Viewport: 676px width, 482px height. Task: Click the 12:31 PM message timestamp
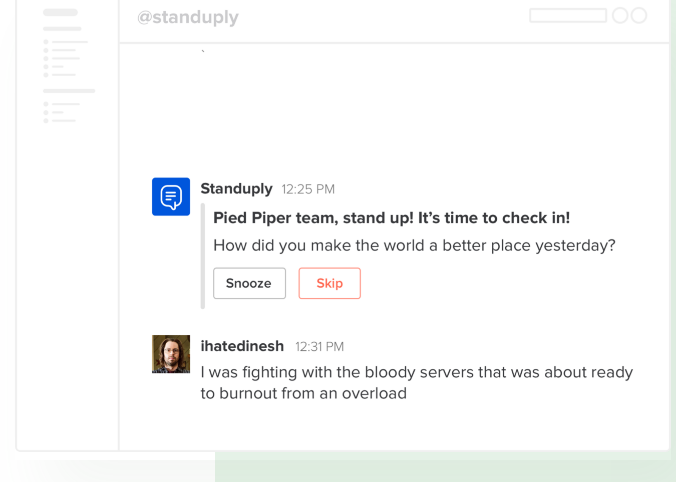(x=319, y=347)
